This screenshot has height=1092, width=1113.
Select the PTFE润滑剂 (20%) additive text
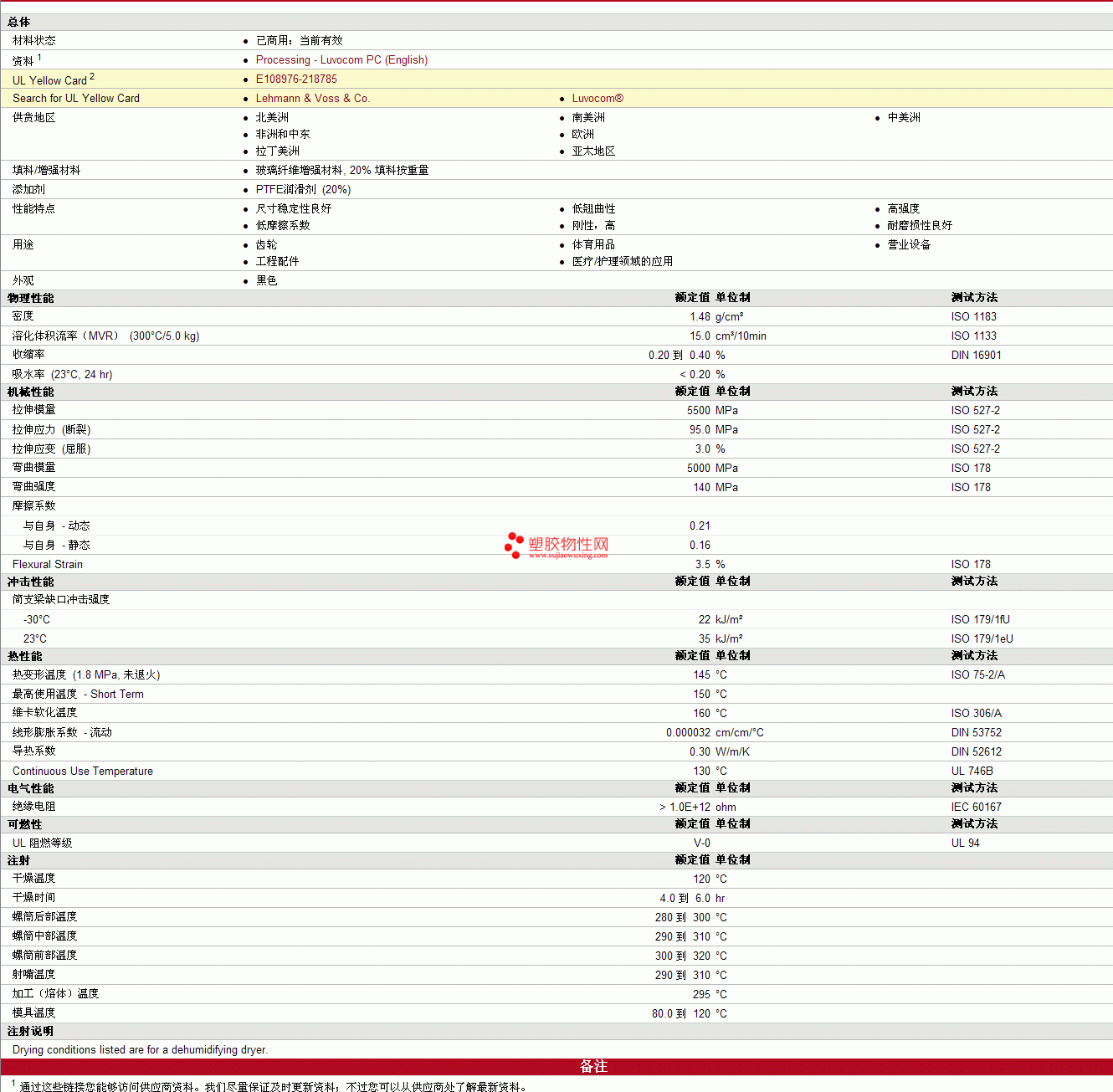tap(303, 190)
